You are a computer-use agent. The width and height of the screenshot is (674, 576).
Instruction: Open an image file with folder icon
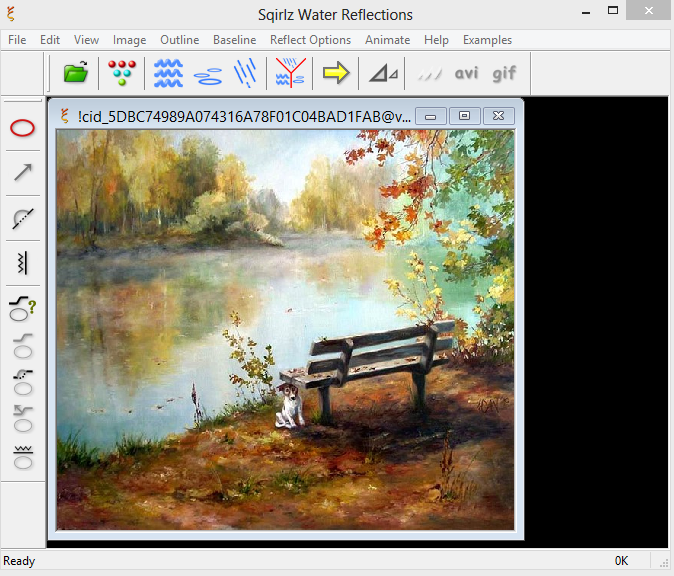[76, 72]
